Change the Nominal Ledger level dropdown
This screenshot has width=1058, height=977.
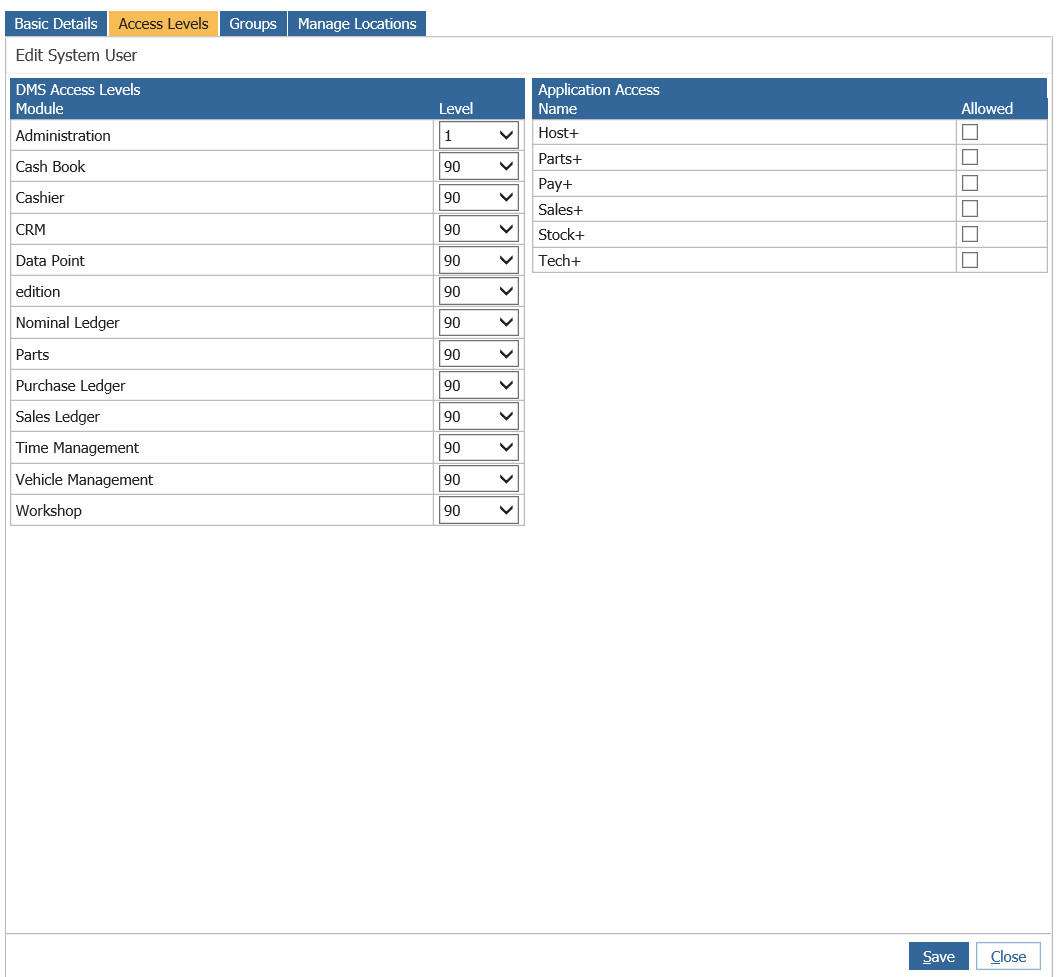(x=478, y=323)
